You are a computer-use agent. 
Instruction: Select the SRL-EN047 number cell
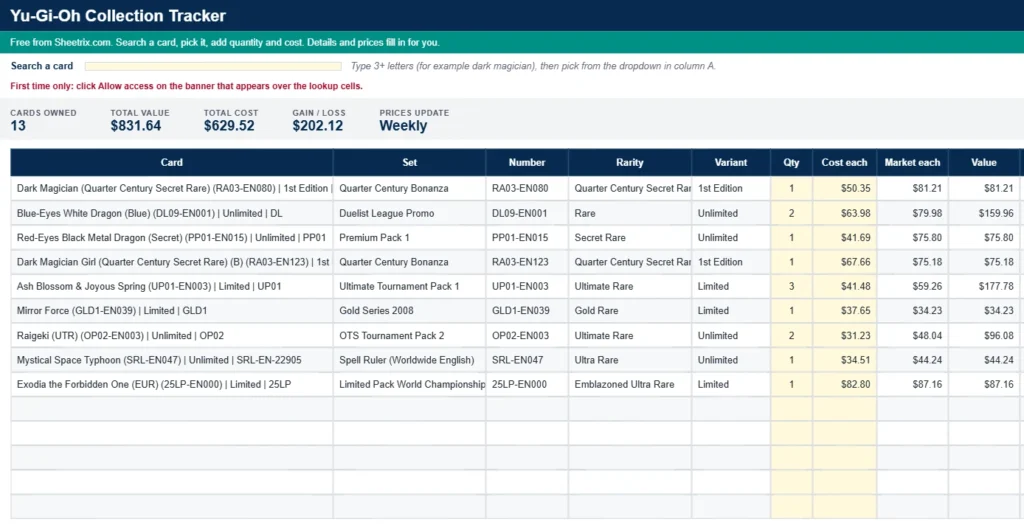(x=527, y=360)
